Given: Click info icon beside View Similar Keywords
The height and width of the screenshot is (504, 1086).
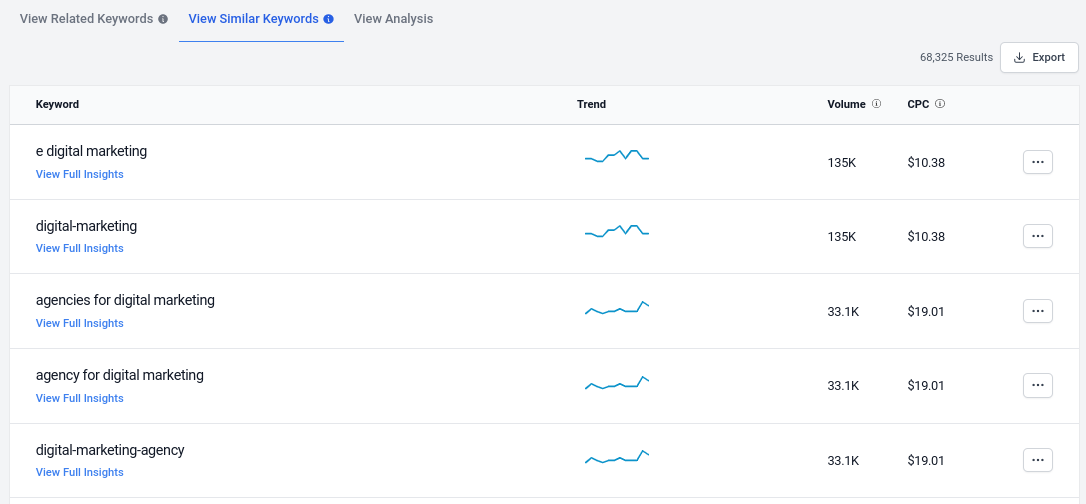Looking at the screenshot, I should 328,19.
